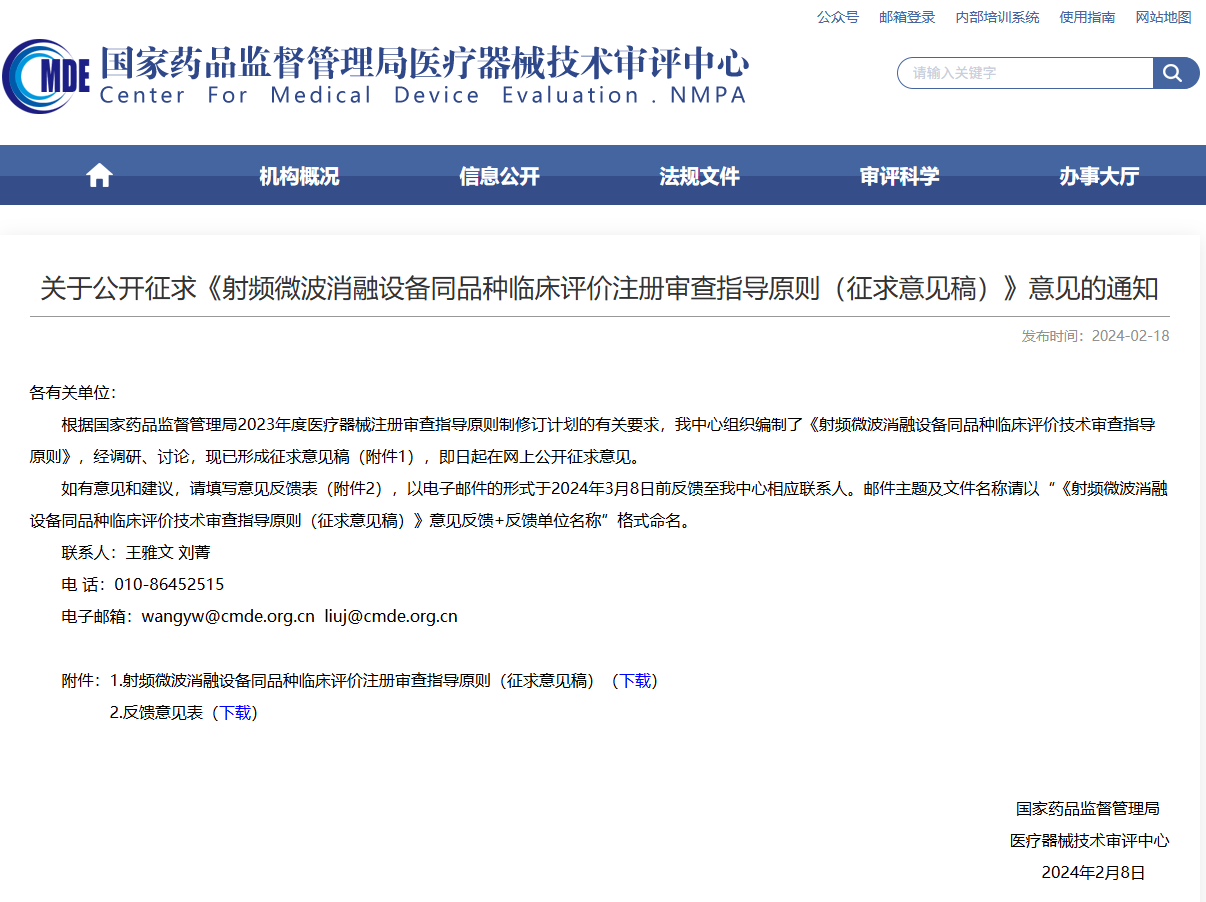Click the CMDE logo emblem
Screen dimensions: 1206x902
[47, 75]
